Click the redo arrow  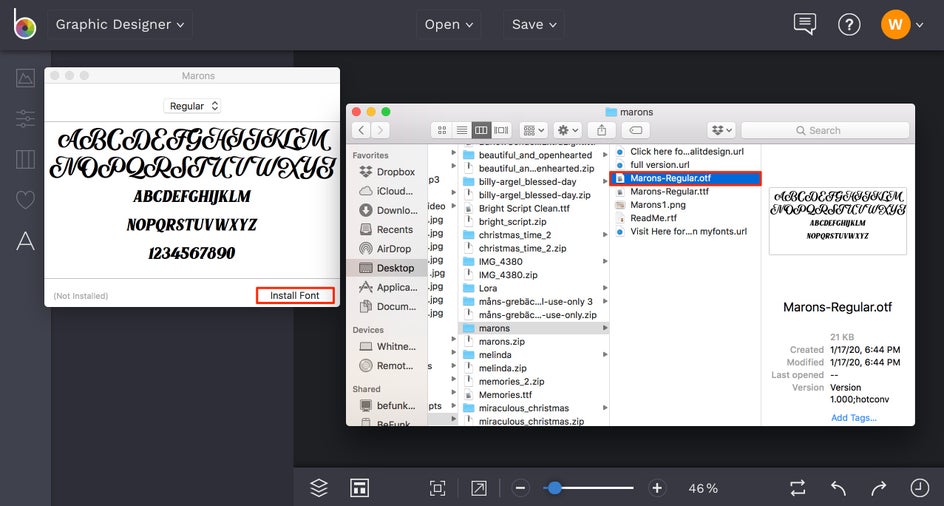(x=879, y=488)
